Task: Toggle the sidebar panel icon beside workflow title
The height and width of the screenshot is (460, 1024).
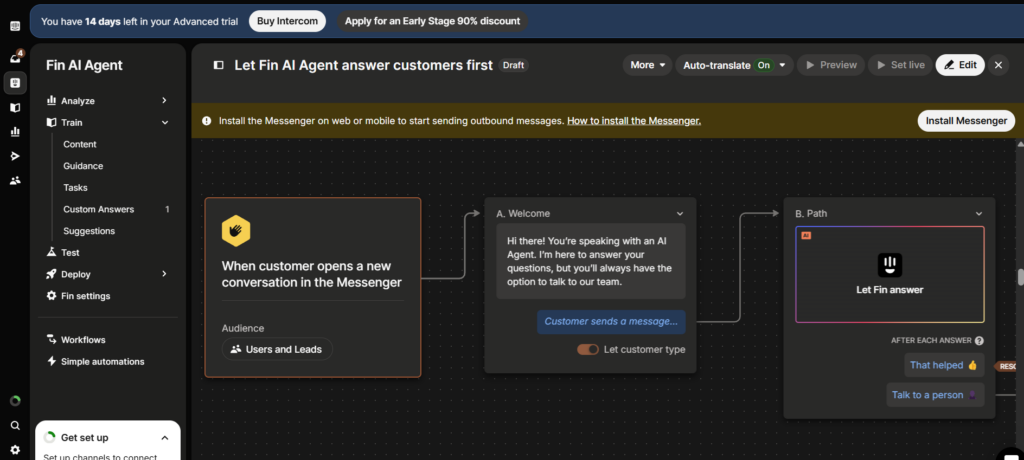Action: (218, 65)
